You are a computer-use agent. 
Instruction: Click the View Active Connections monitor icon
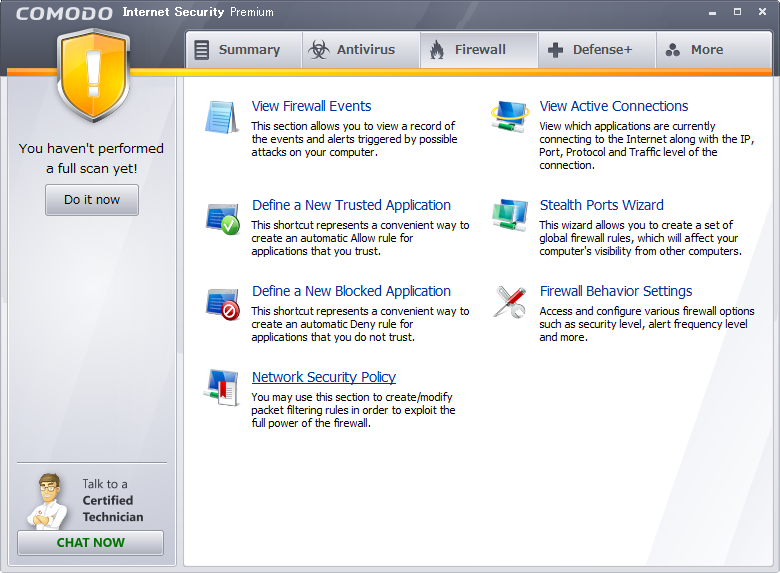(x=510, y=116)
